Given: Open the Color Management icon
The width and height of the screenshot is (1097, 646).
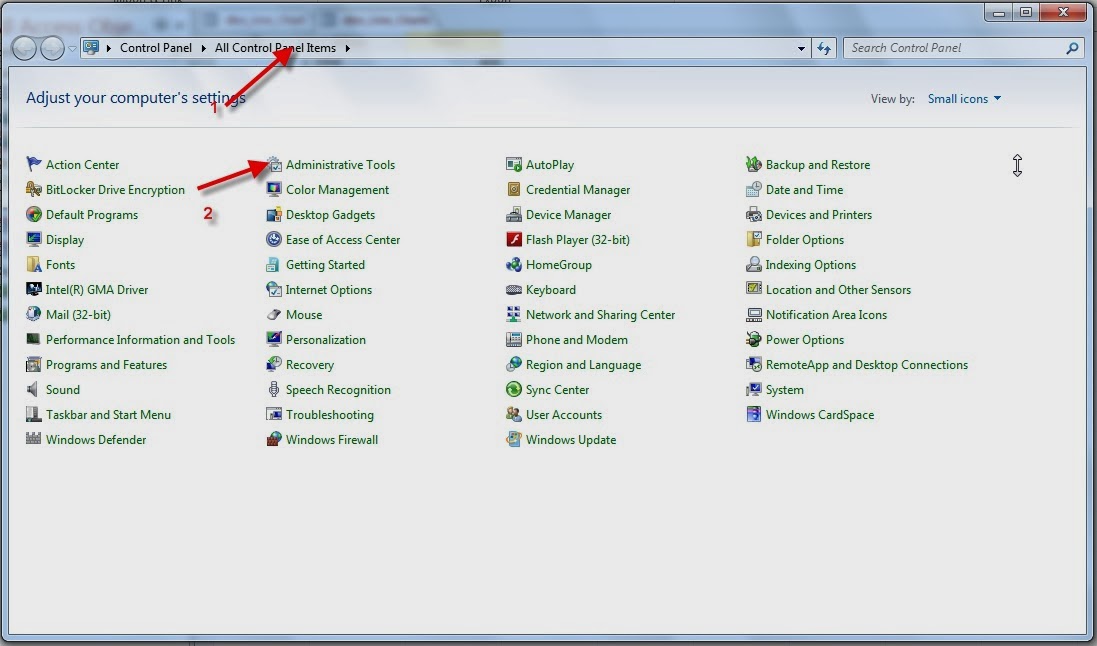Looking at the screenshot, I should tap(274, 190).
